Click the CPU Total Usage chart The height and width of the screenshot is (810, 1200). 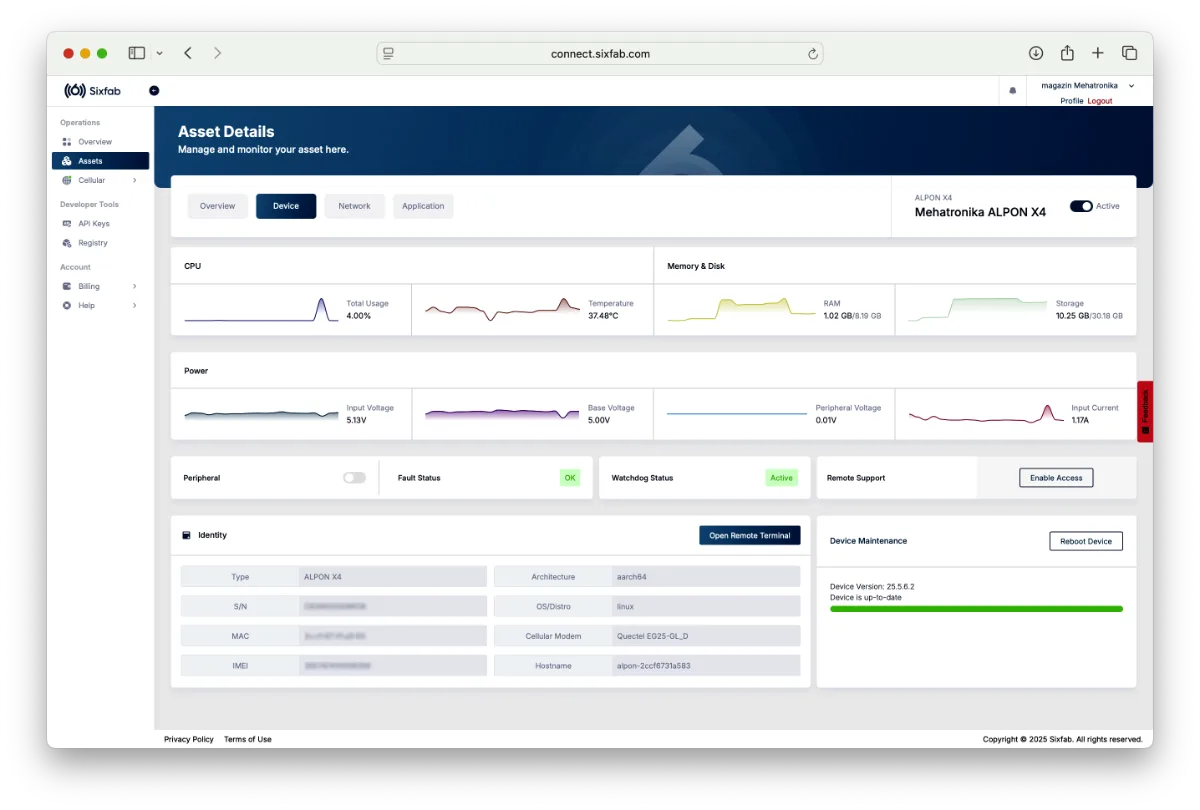pyautogui.click(x=262, y=309)
